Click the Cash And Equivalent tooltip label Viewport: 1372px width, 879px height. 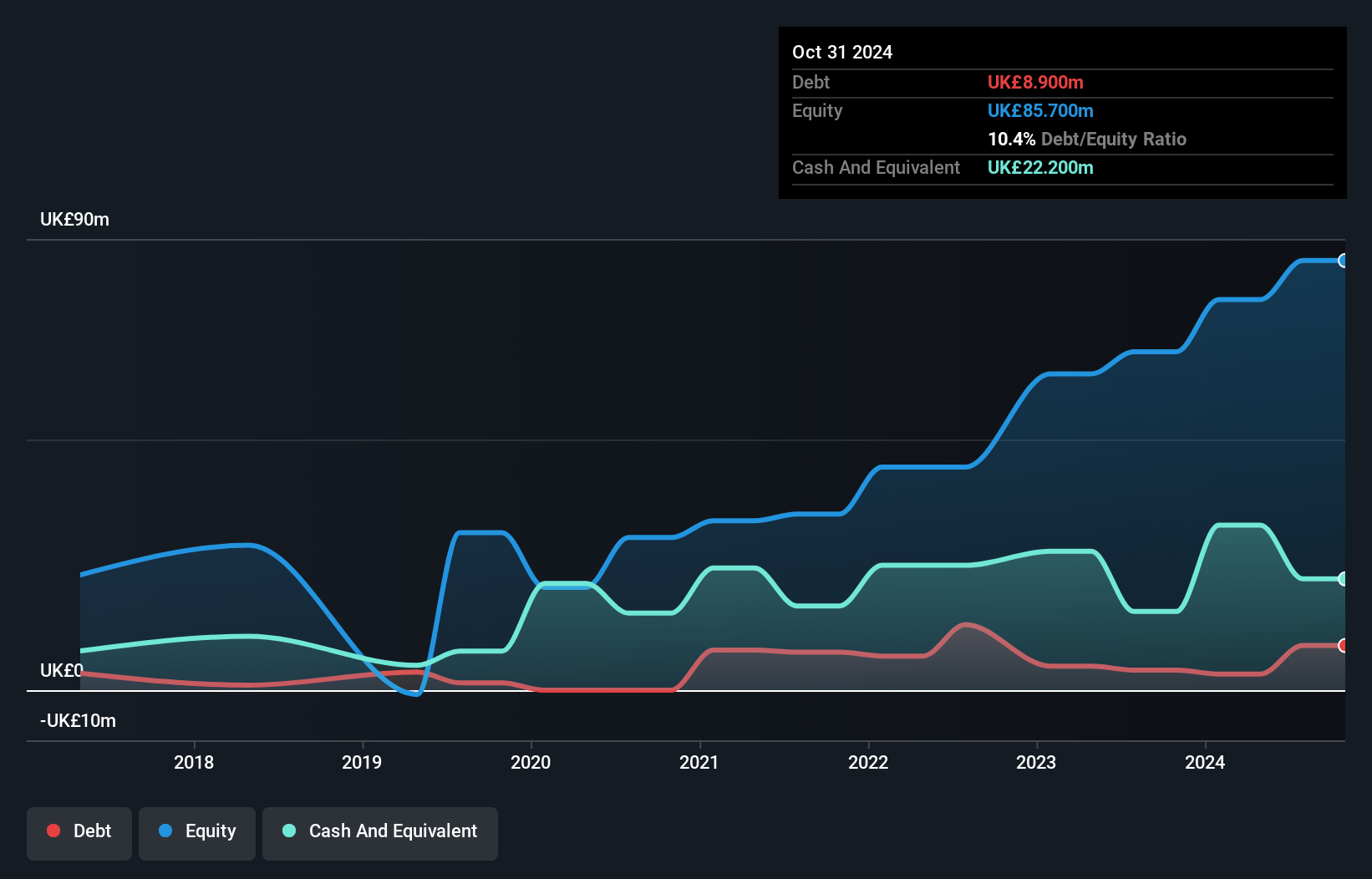pos(876,167)
